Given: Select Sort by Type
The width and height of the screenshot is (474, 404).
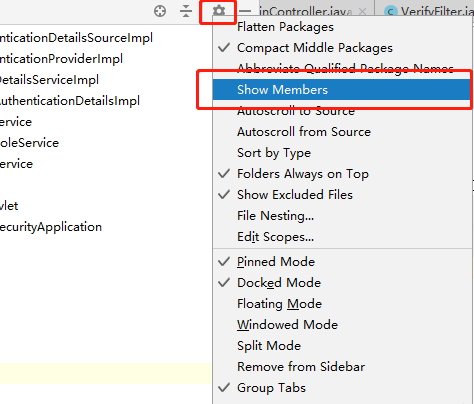Looking at the screenshot, I should pyautogui.click(x=274, y=153).
